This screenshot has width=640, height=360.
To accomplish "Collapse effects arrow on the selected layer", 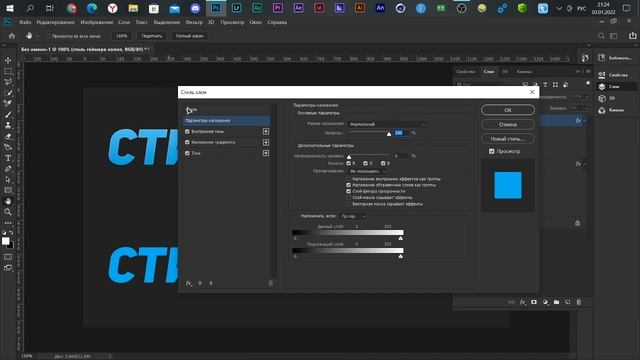I will [x=585, y=121].
